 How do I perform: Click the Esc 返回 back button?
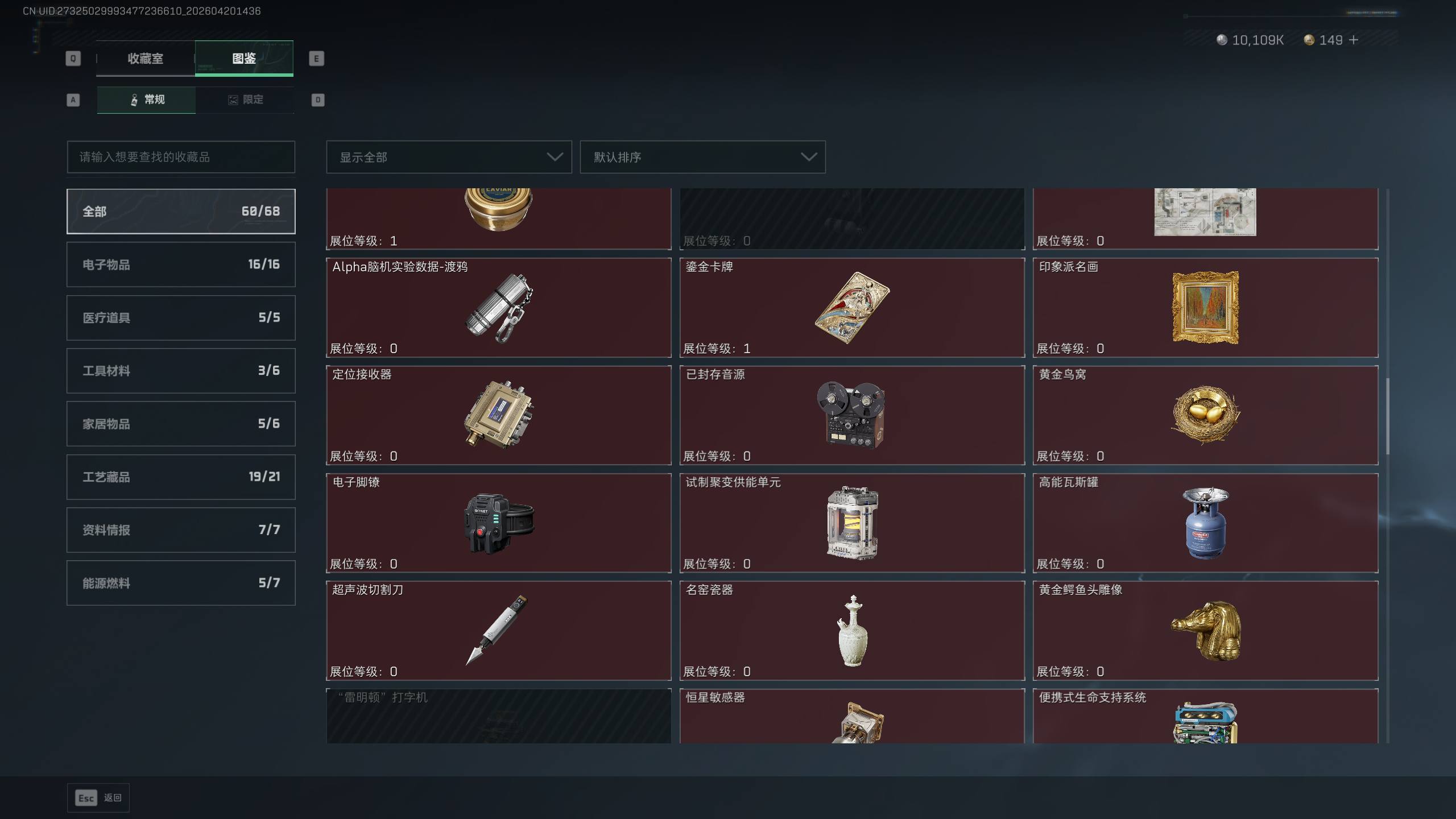tap(98, 798)
